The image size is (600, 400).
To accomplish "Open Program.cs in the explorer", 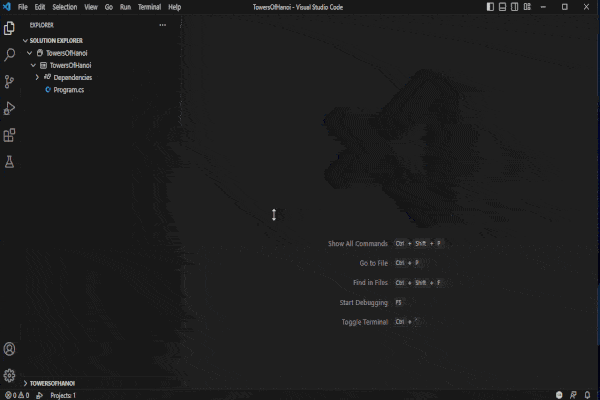I will (x=68, y=89).
